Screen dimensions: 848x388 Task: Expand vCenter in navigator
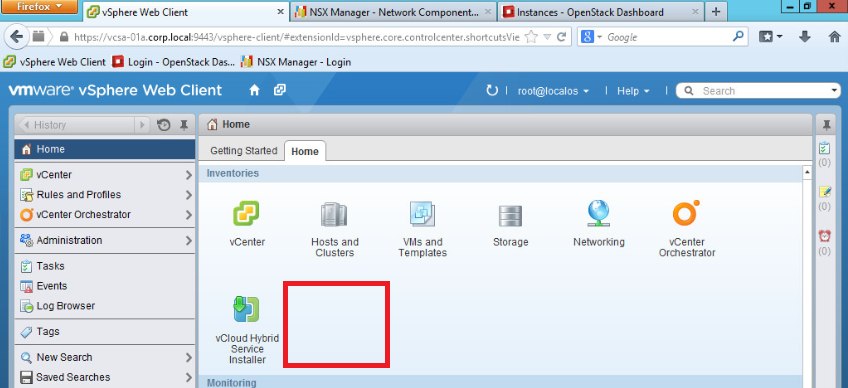pyautogui.click(x=188, y=175)
